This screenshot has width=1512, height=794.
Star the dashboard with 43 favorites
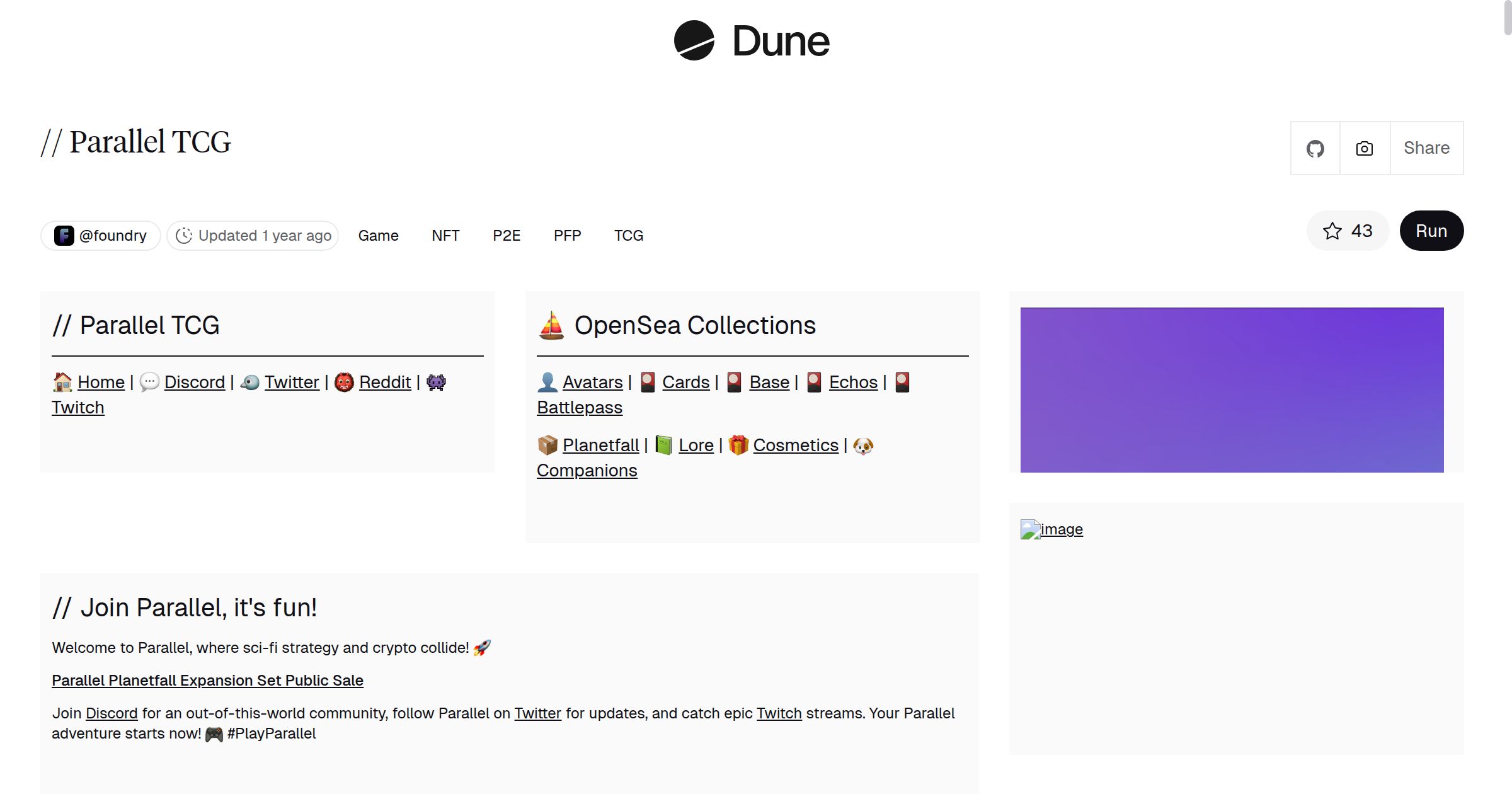(1348, 231)
